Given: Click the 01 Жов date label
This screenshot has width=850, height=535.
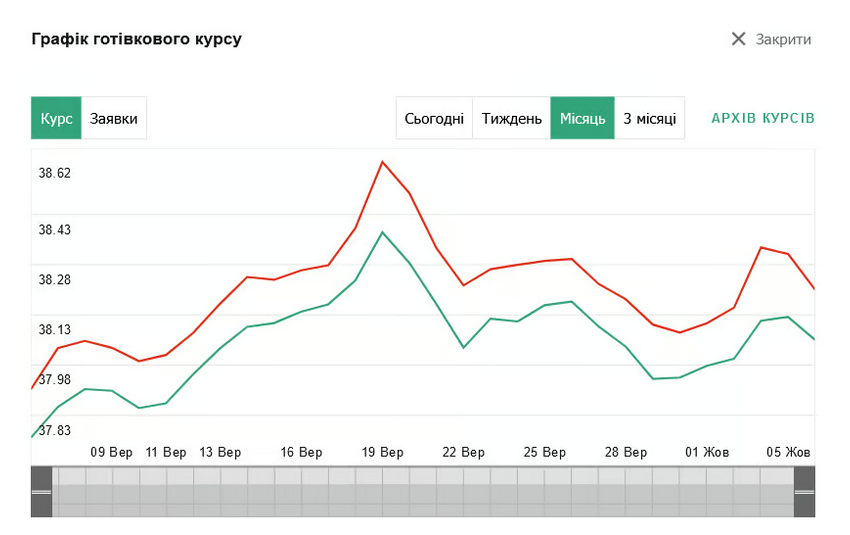Looking at the screenshot, I should 707,452.
